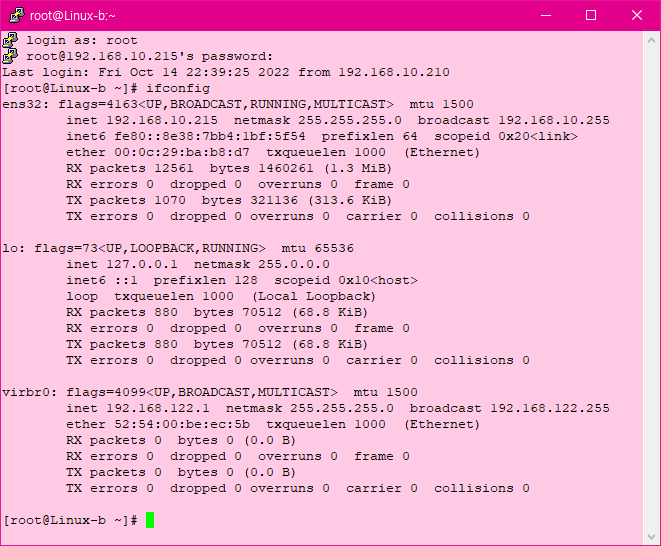This screenshot has width=661, height=546.
Task: Click the PuTTY icon beside 'login as: root'
Action: (10, 40)
